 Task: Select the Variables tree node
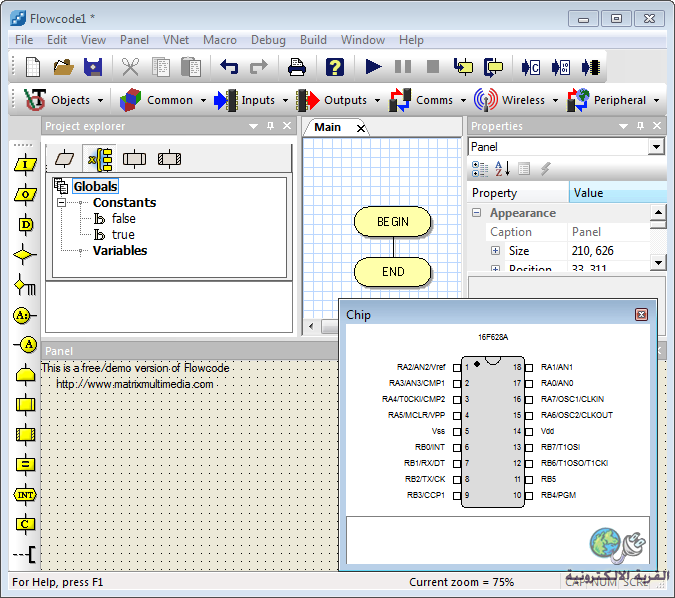pos(120,251)
